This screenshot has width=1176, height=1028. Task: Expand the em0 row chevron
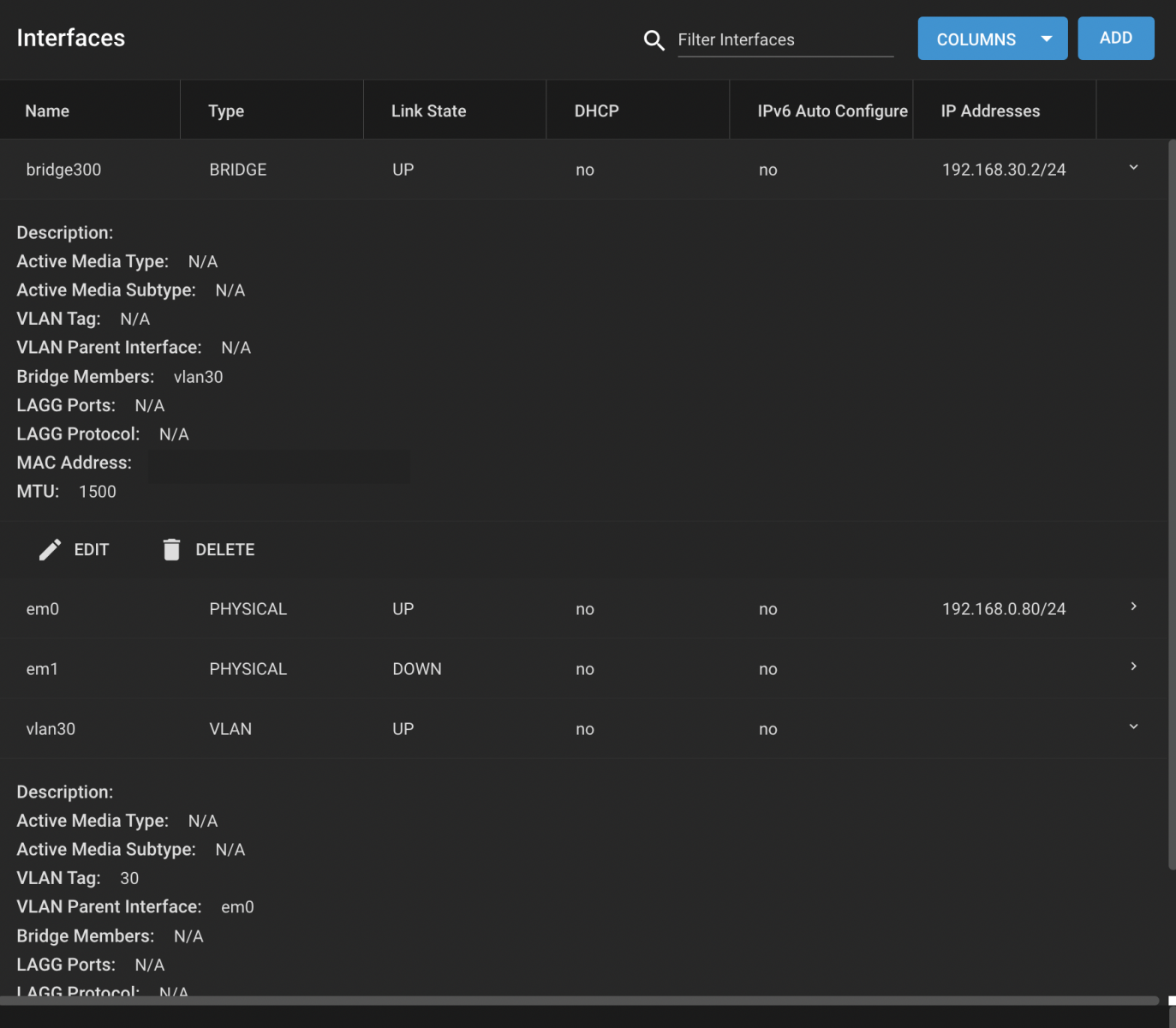[1133, 607]
